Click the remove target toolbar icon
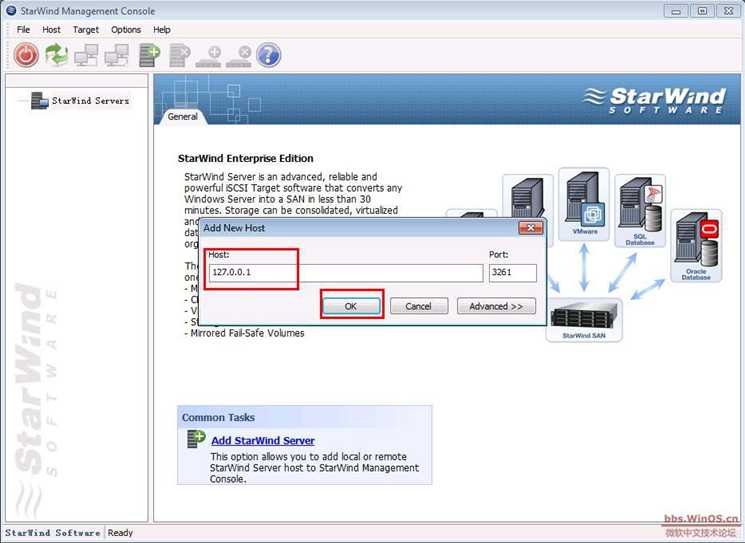Image resolution: width=745 pixels, height=543 pixels. tap(239, 57)
